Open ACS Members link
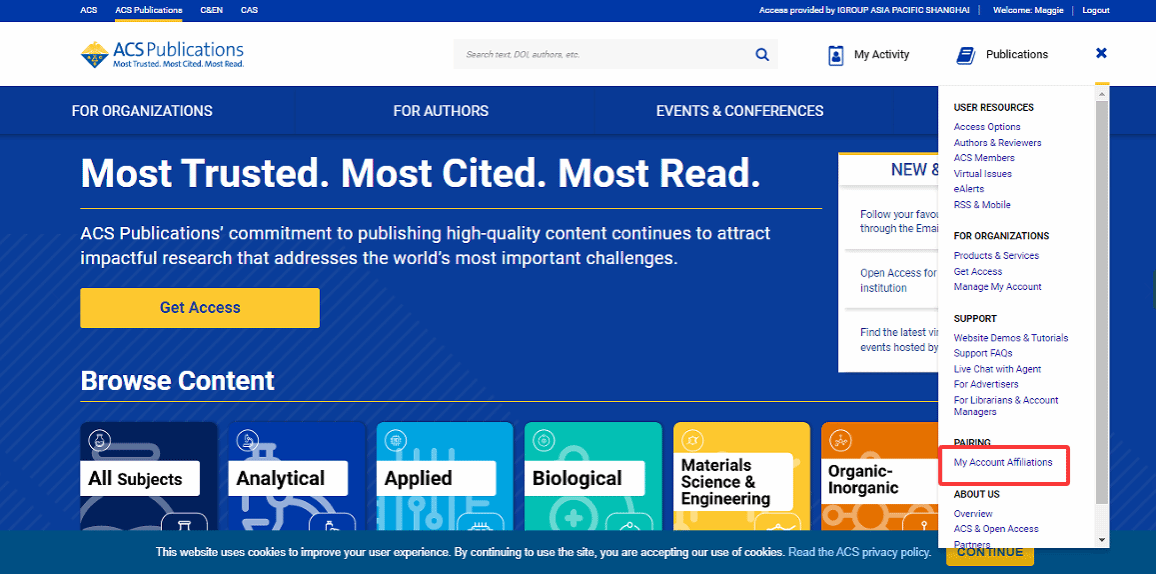The width and height of the screenshot is (1156, 574). pos(984,158)
